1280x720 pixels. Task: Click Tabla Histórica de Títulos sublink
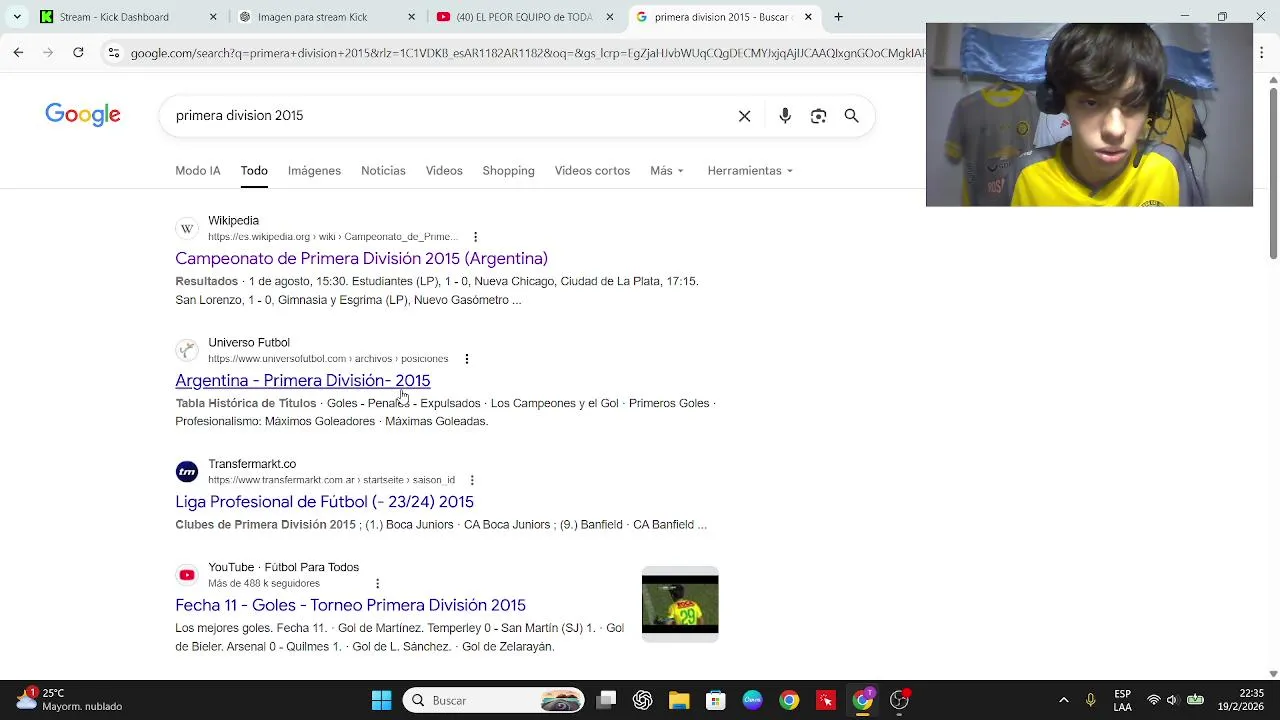tap(246, 403)
